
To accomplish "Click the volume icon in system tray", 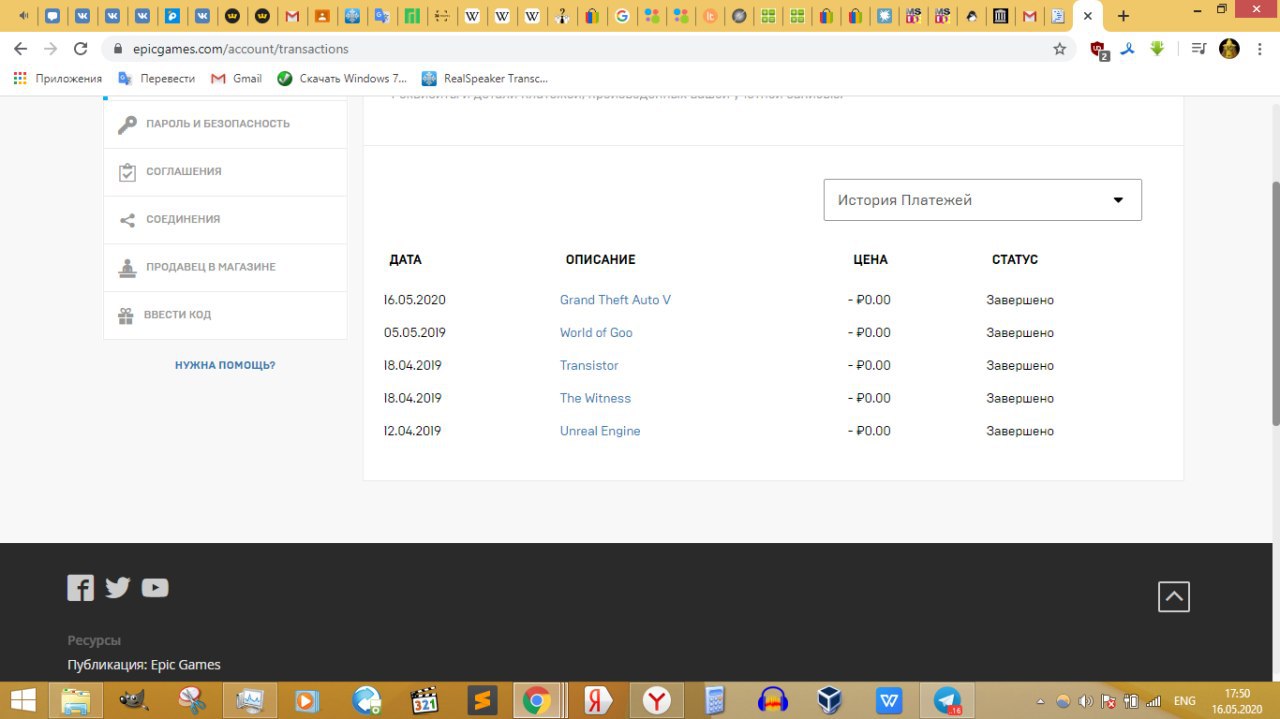I will [x=1085, y=701].
